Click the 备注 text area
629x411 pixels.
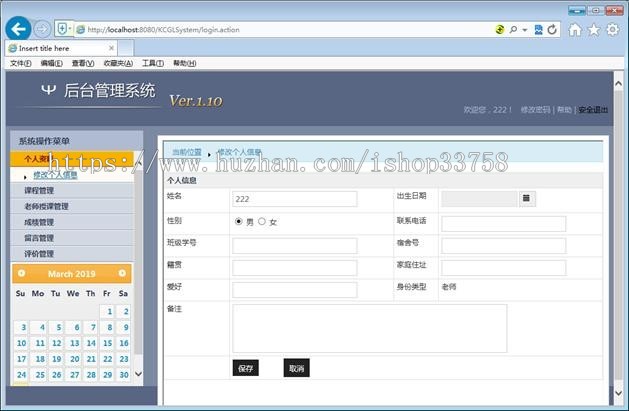(369, 328)
